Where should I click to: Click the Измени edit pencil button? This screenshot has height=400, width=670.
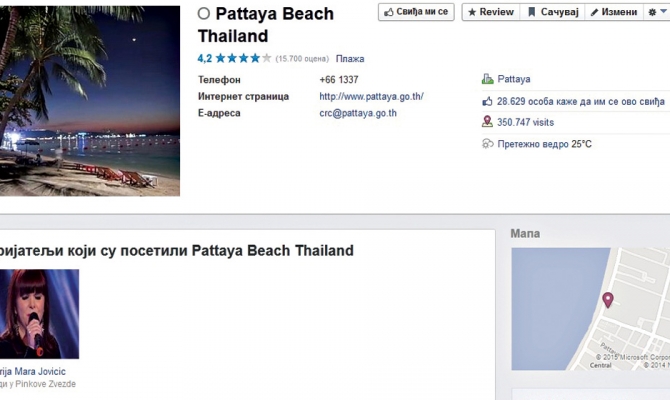tap(613, 12)
